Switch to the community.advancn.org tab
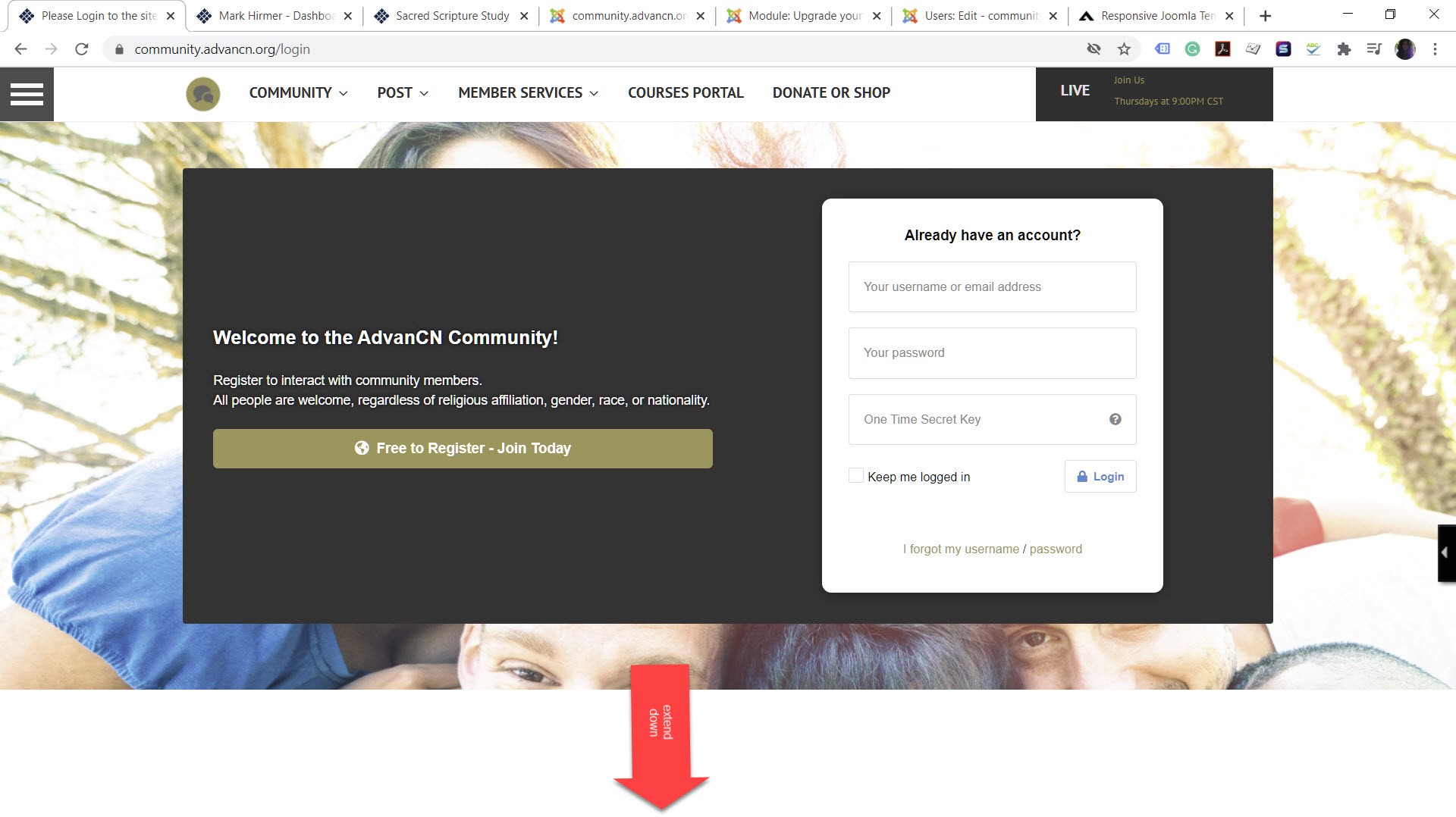 click(626, 16)
